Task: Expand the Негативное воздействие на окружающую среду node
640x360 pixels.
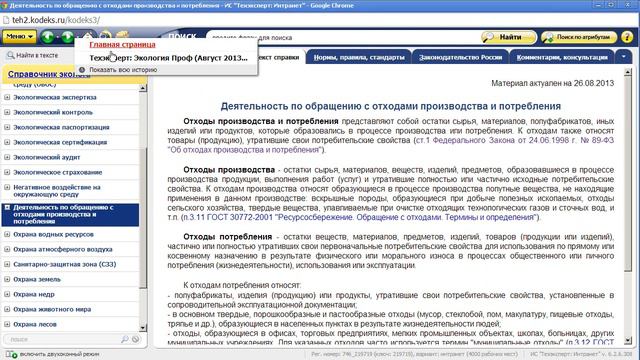Action: (x=7, y=187)
